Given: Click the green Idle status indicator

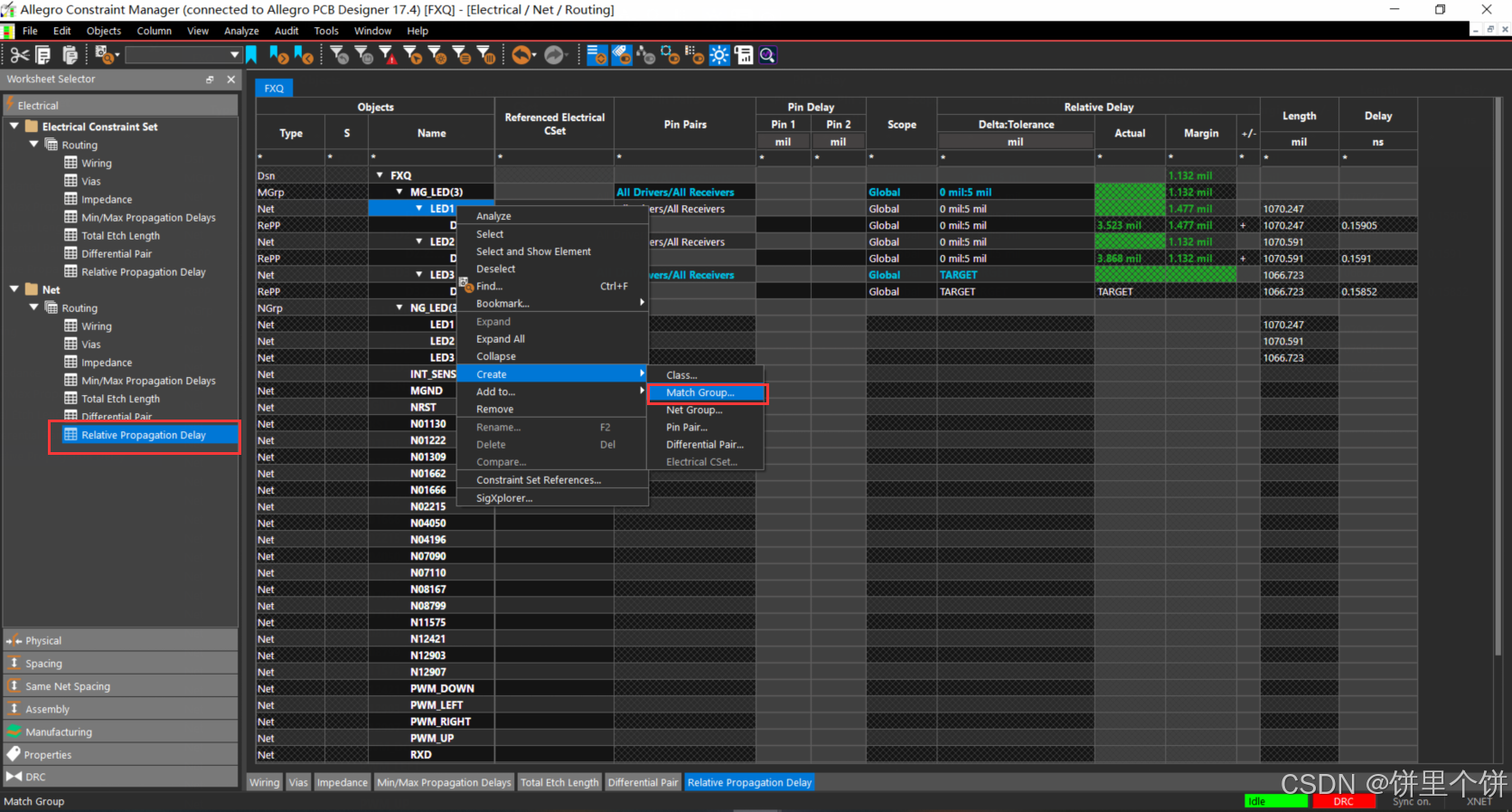Looking at the screenshot, I should point(1276,801).
